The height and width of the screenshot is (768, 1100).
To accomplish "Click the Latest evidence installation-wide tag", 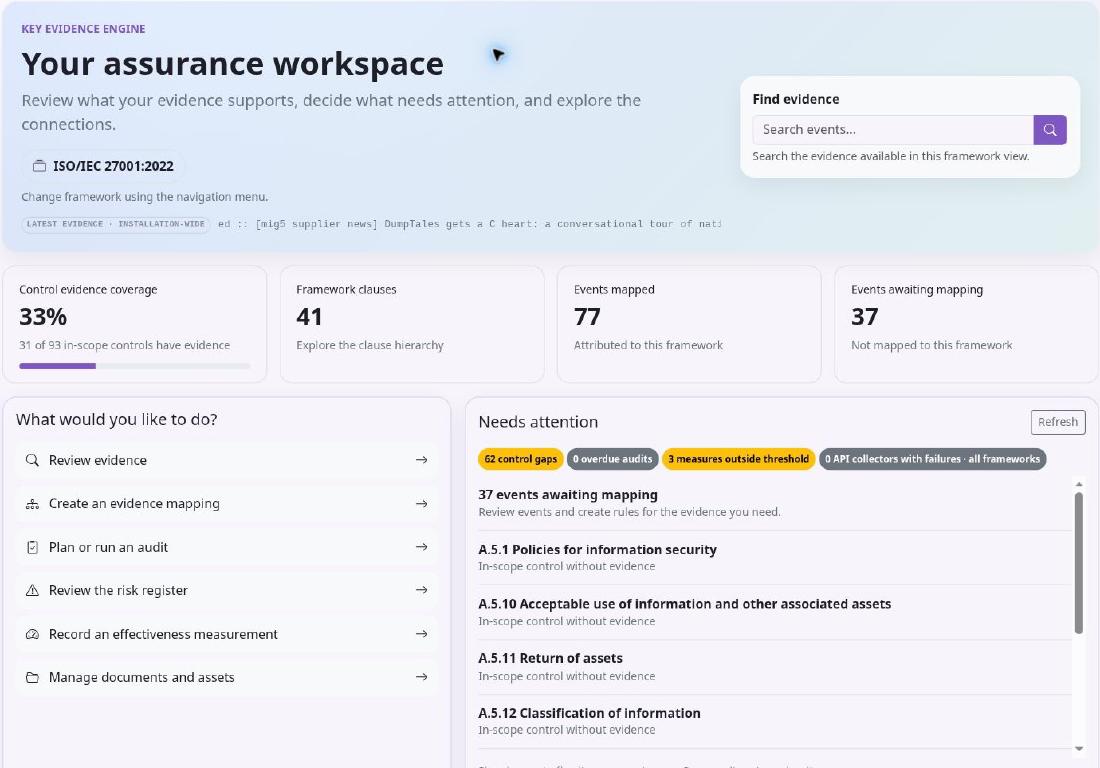I will [116, 224].
